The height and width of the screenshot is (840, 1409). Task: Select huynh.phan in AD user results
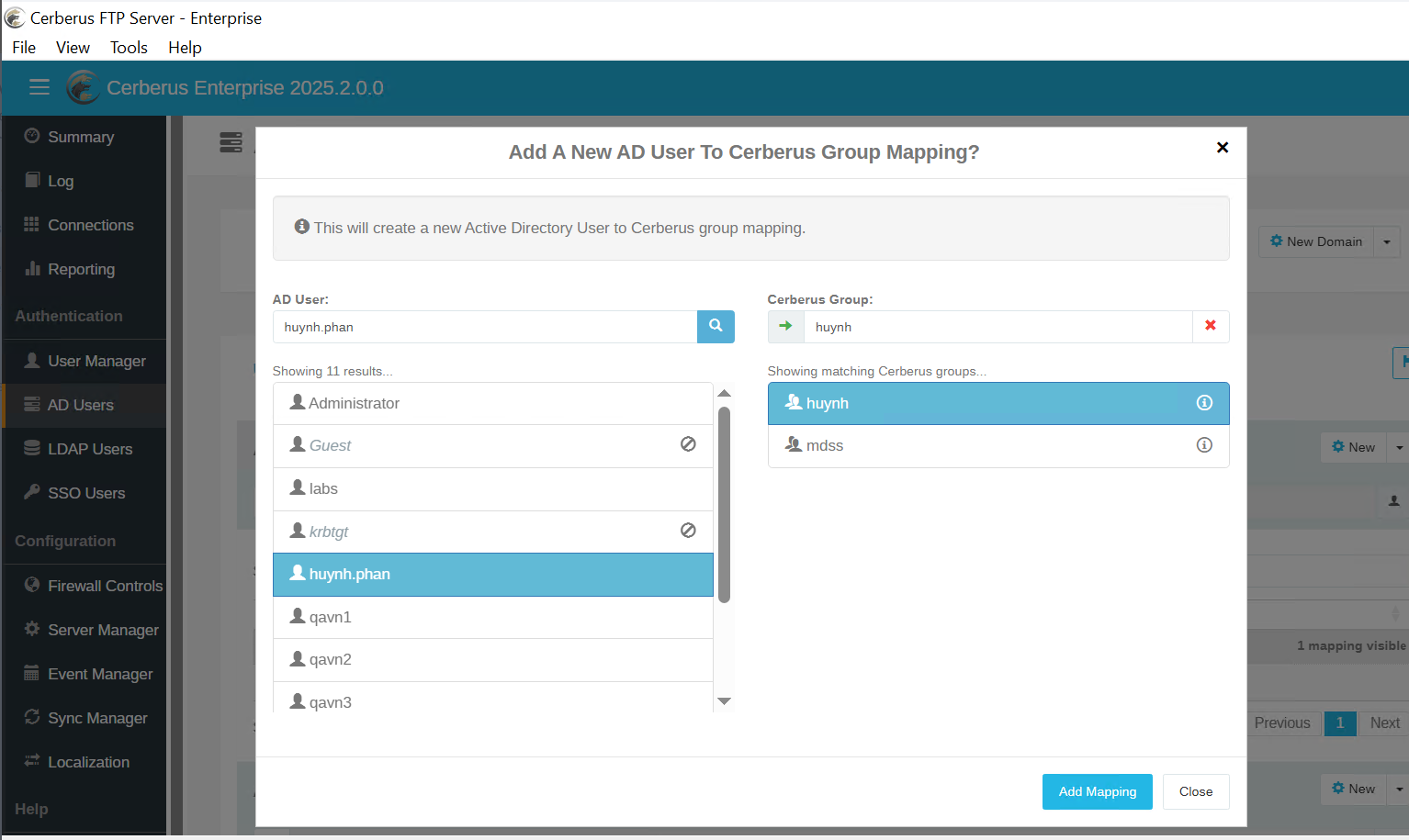point(493,574)
